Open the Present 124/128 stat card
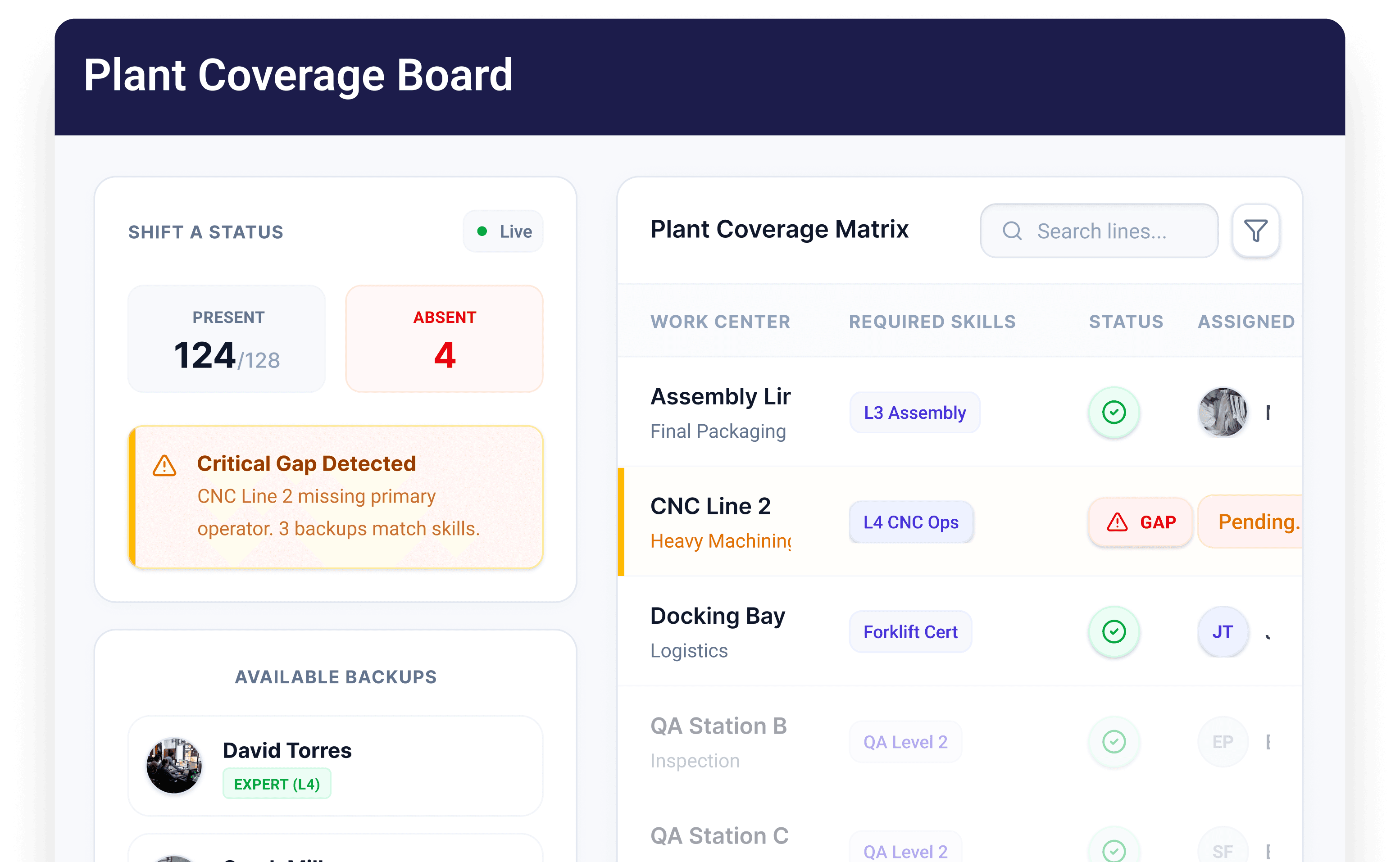The width and height of the screenshot is (1400, 862). click(x=227, y=339)
